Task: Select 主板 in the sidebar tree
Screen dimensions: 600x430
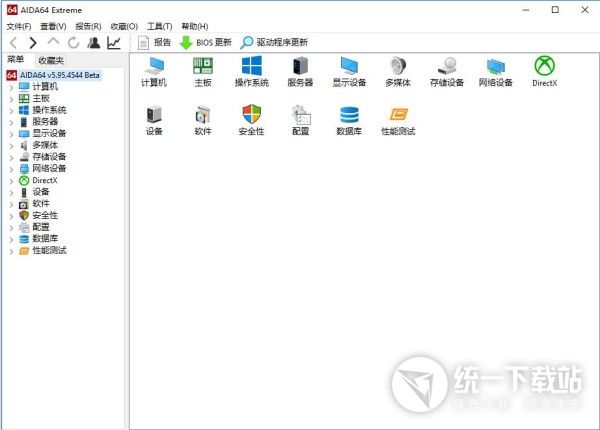Action: click(41, 98)
